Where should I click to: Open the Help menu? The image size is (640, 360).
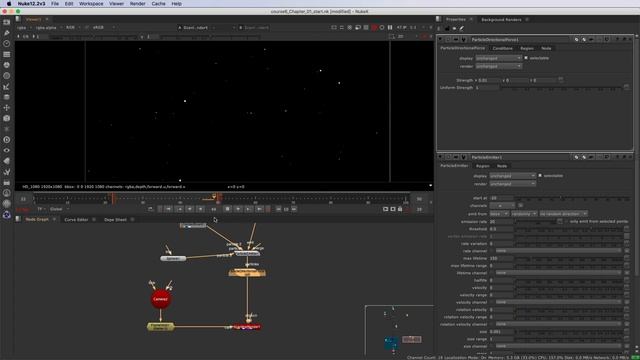(x=176, y=4)
